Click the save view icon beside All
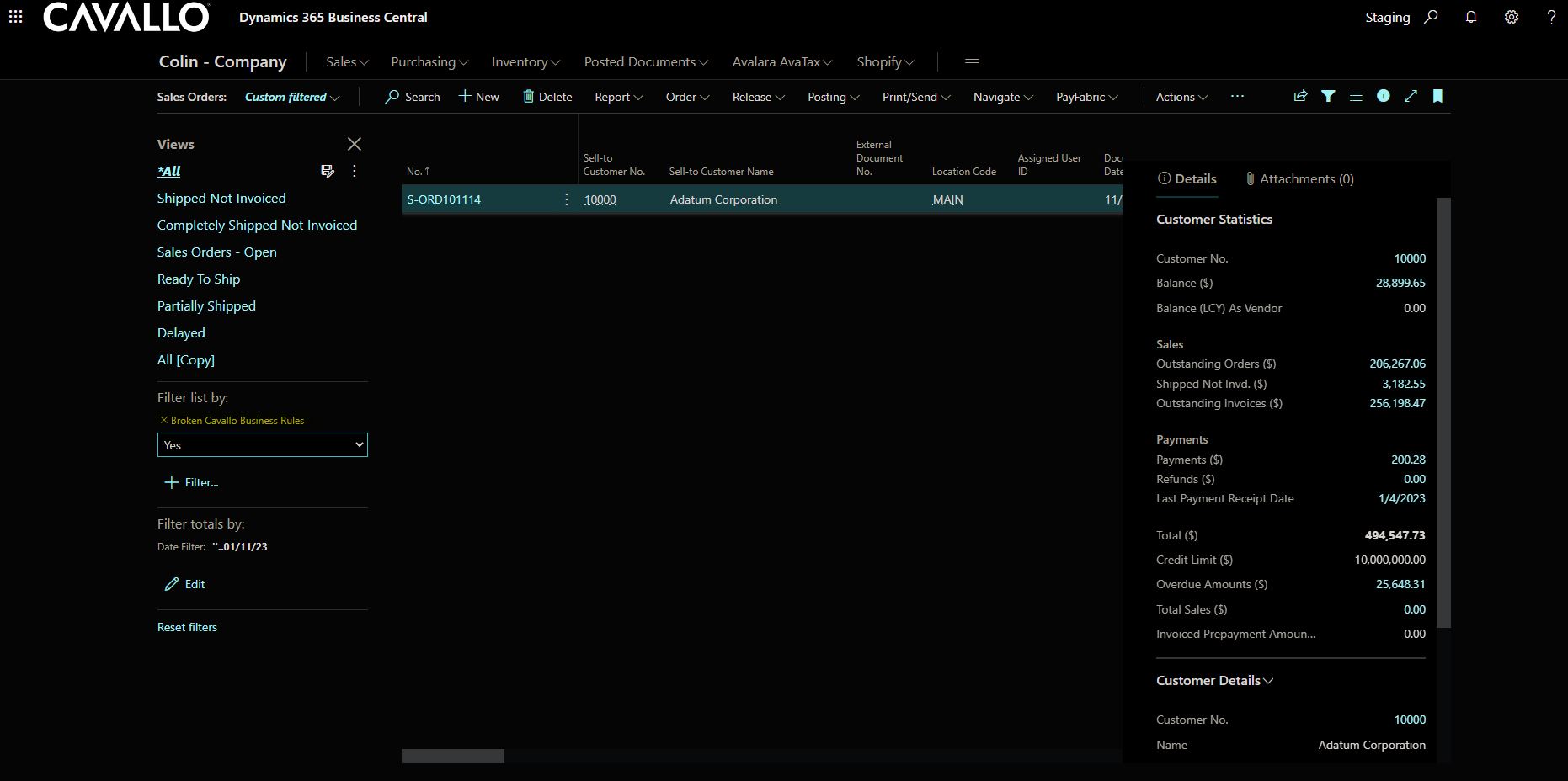1568x781 pixels. tap(328, 171)
